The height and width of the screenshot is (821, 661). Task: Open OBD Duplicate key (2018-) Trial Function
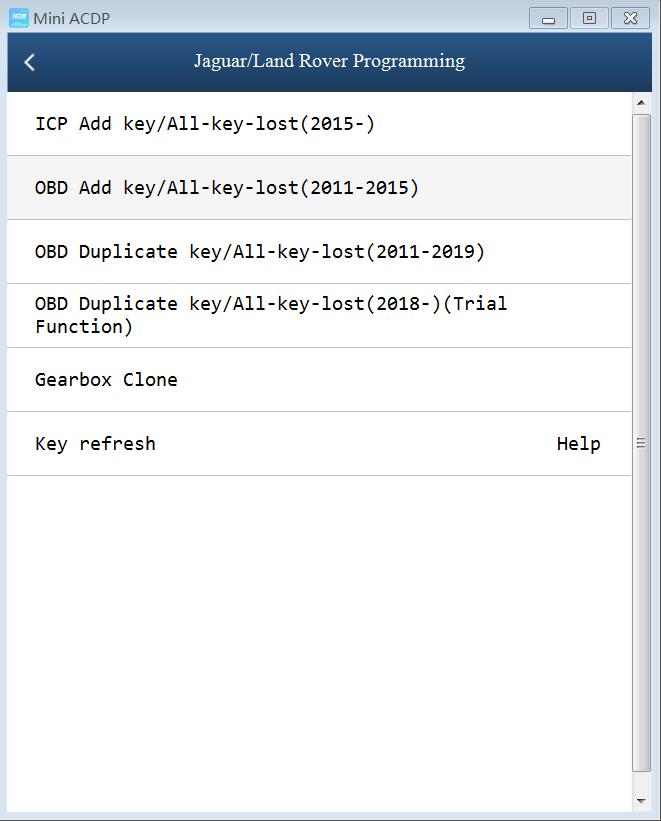(319, 316)
